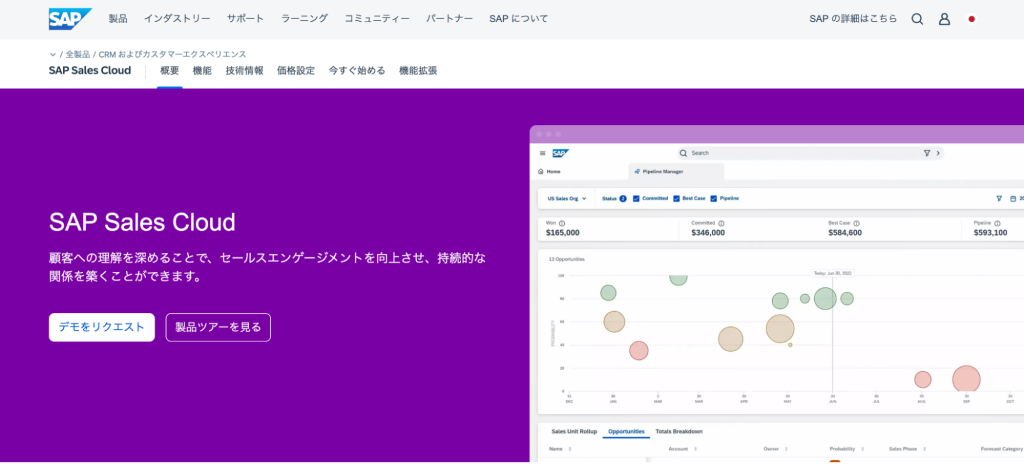Click the デモをリクエスト button

[102, 327]
